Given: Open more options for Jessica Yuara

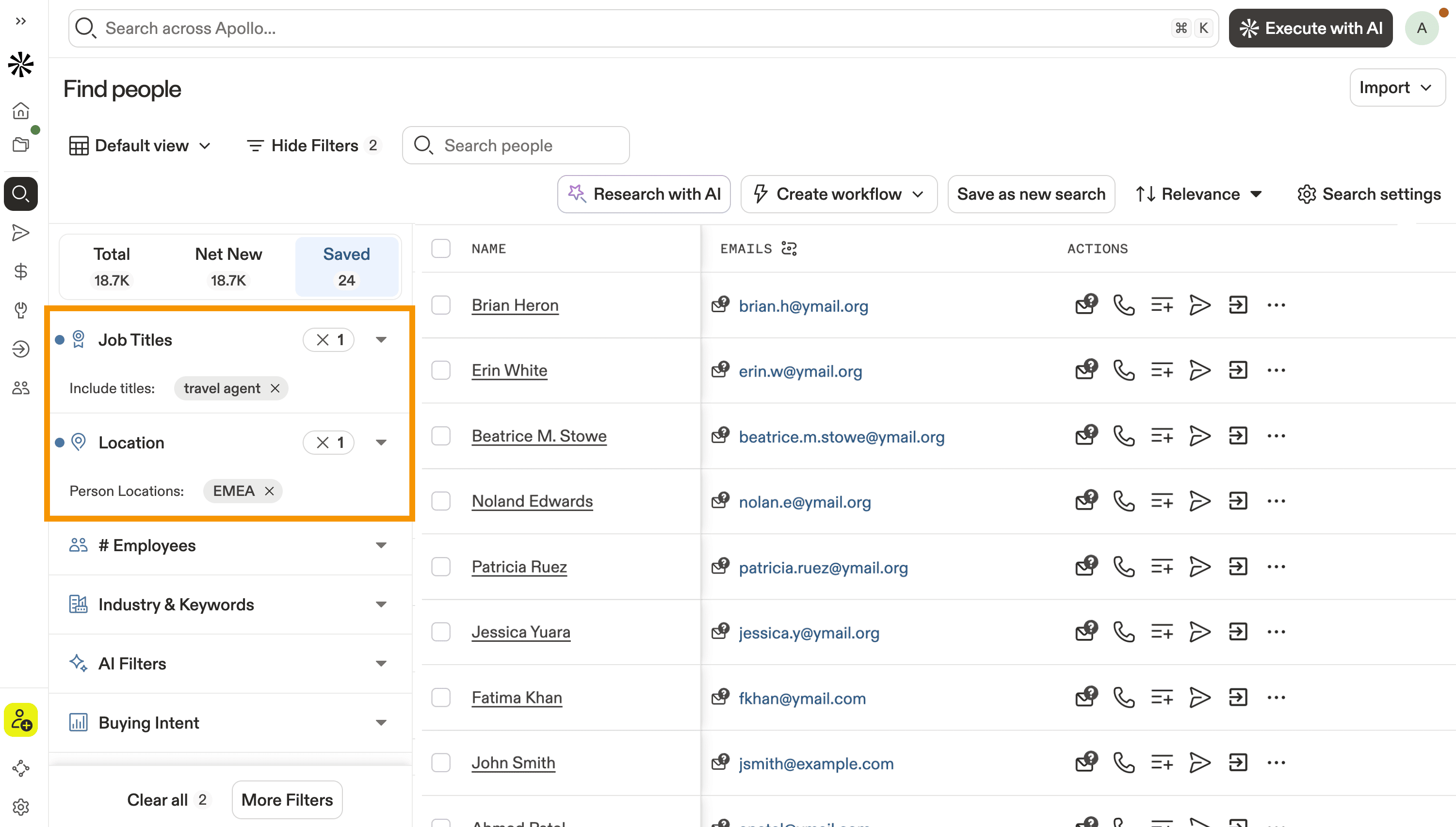Looking at the screenshot, I should (1276, 632).
